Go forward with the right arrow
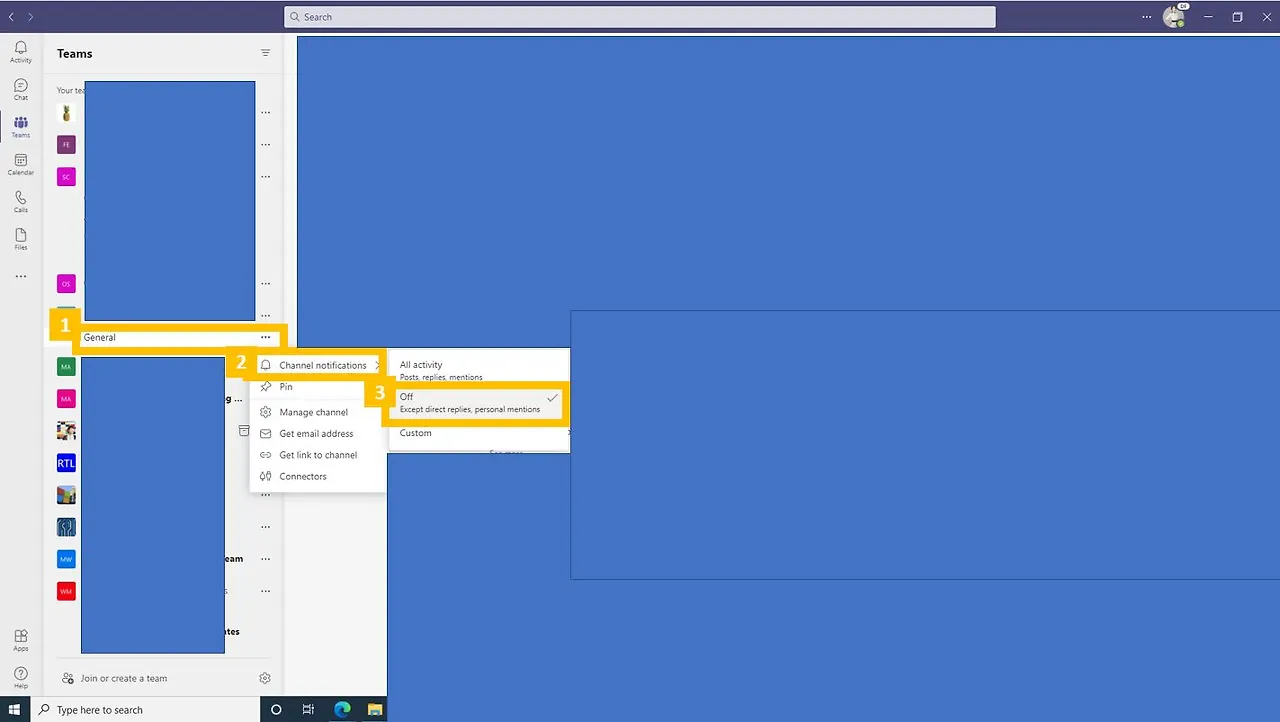The height and width of the screenshot is (722, 1280). (31, 17)
